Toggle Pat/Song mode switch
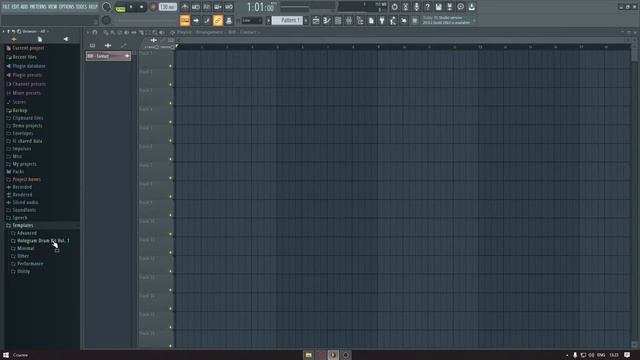640x360 pixels. point(120,7)
